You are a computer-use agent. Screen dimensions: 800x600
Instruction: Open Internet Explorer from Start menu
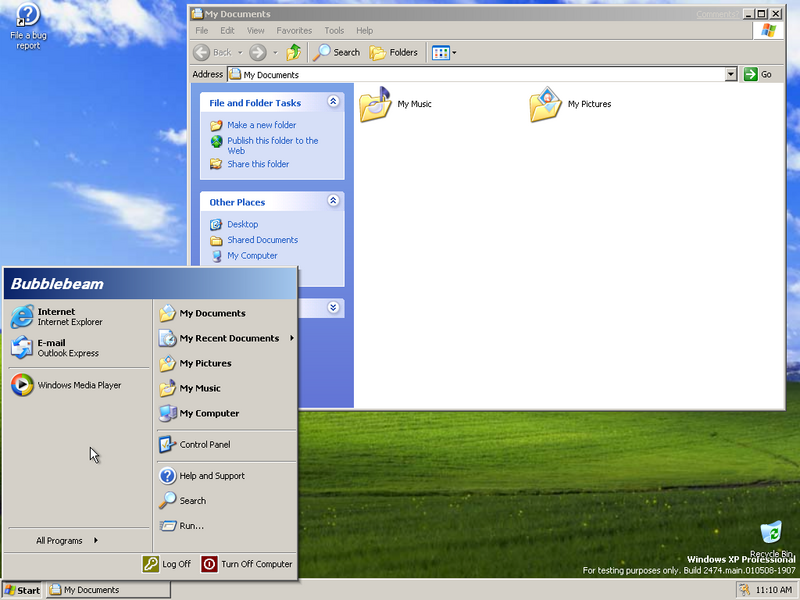pyautogui.click(x=56, y=317)
